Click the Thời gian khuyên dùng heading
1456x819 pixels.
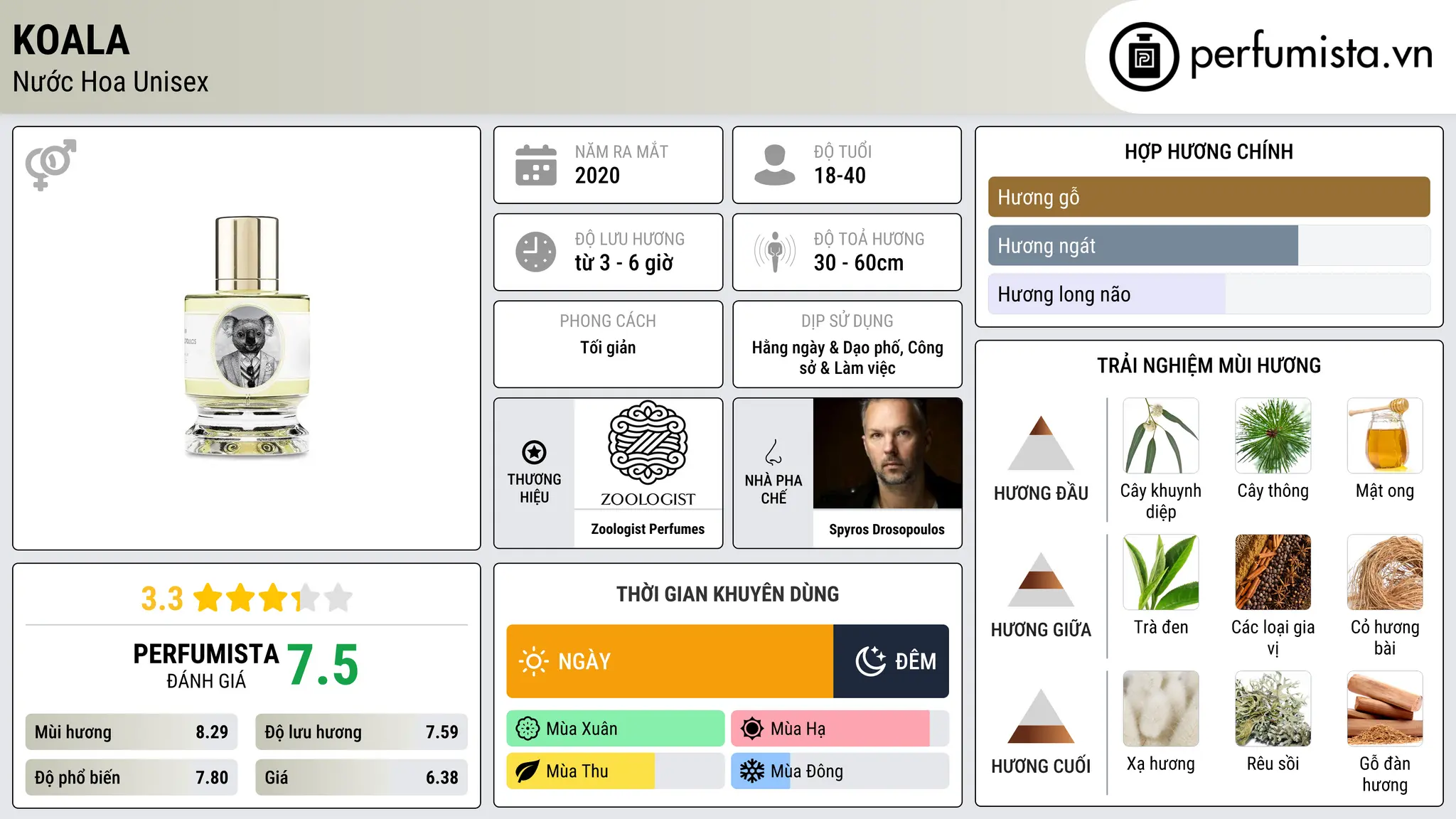click(727, 594)
